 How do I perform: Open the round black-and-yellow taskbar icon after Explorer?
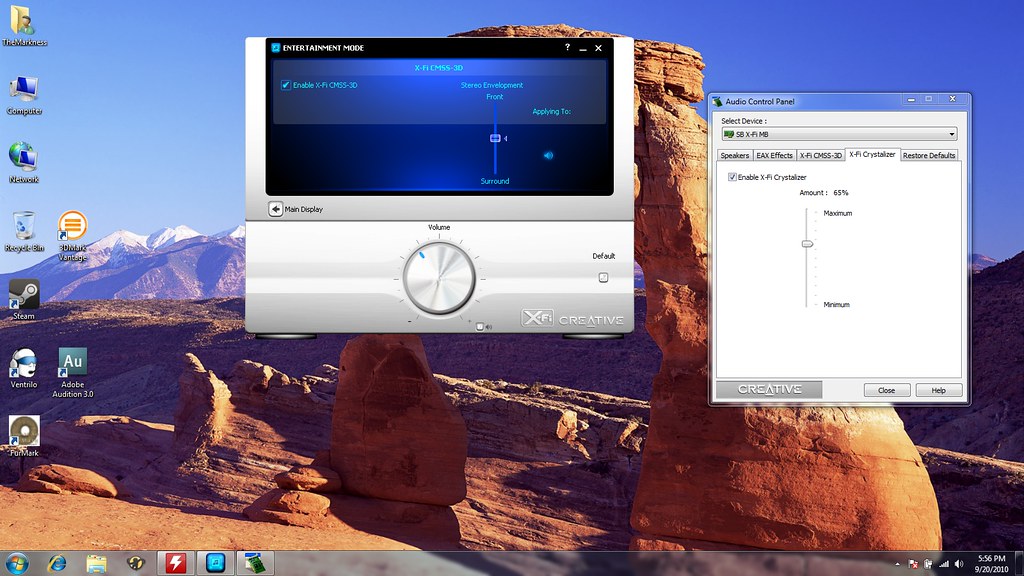click(135, 563)
